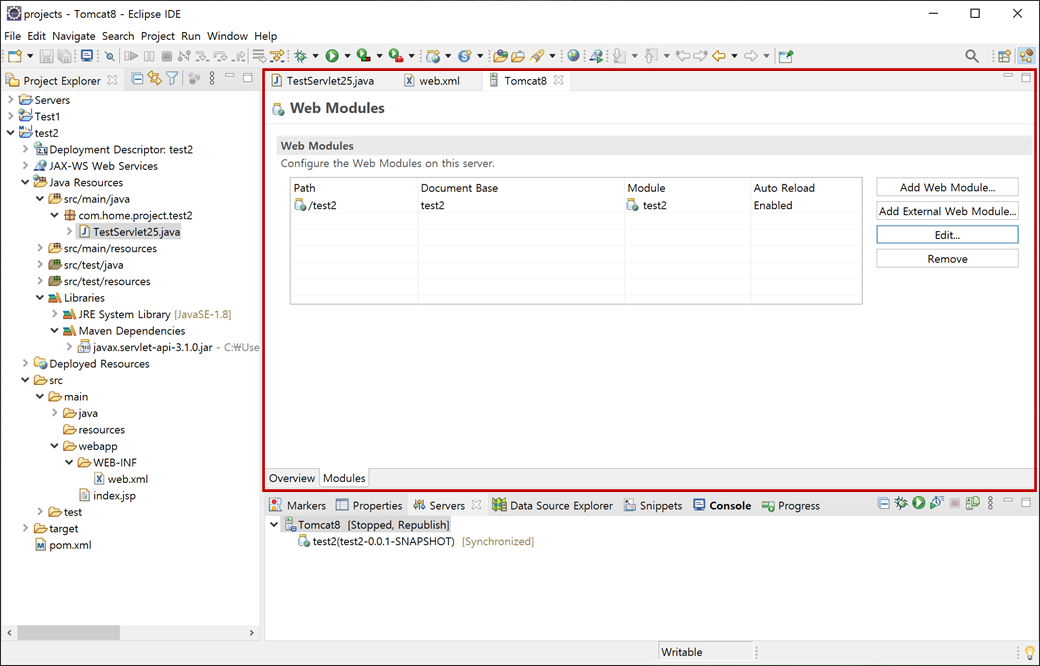Open the Navigate menu
The image size is (1040, 666).
coord(74,36)
